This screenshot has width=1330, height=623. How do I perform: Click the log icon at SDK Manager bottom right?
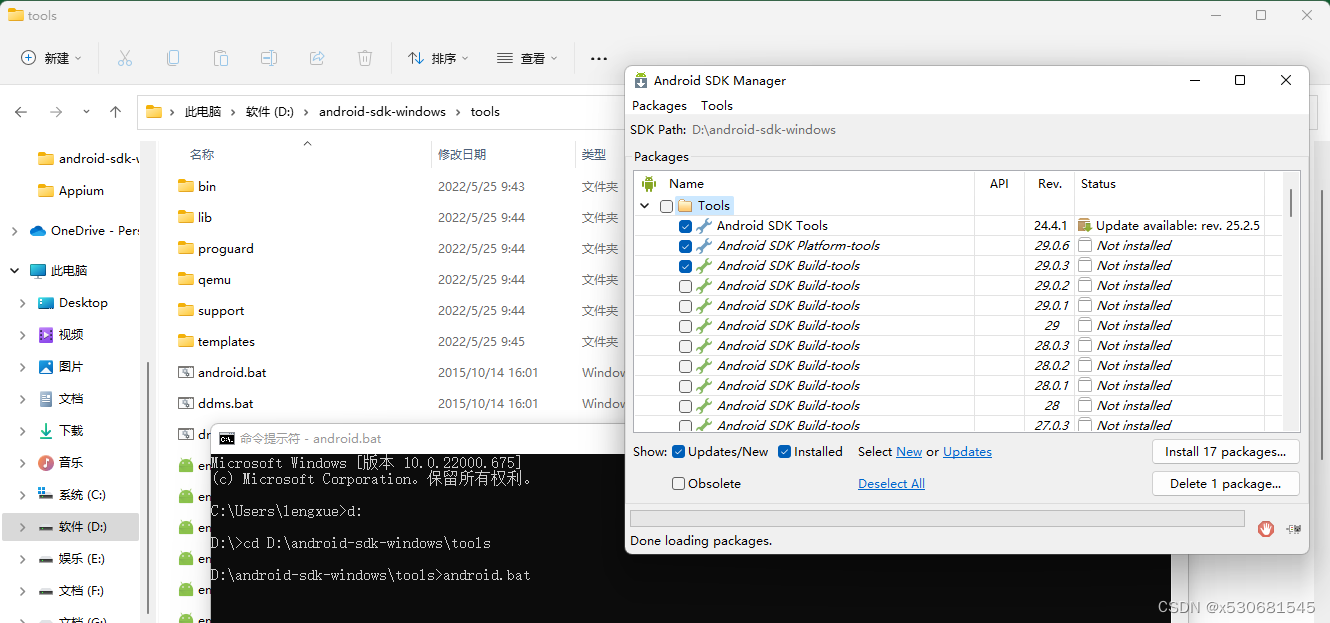(x=1294, y=529)
